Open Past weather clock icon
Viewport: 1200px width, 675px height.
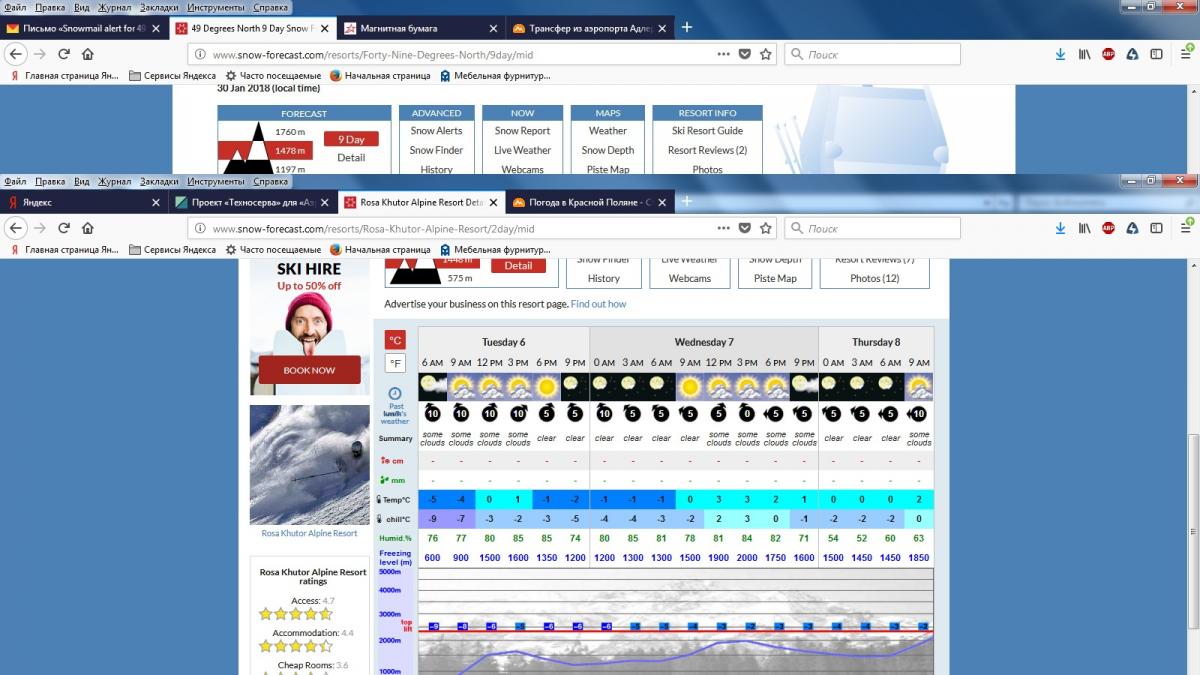(x=395, y=393)
